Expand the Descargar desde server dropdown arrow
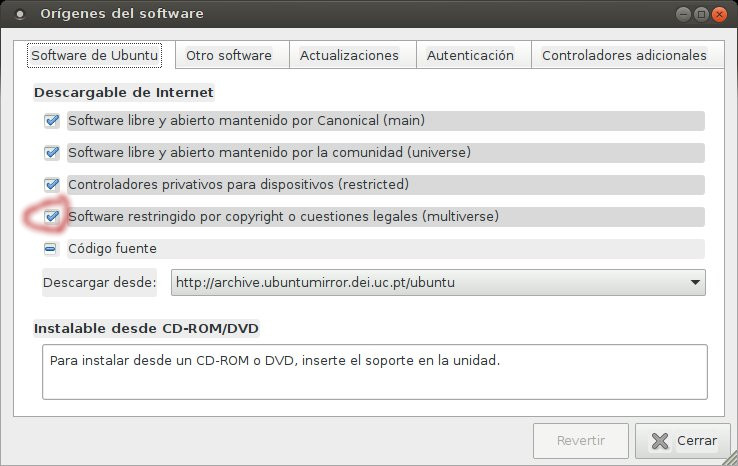738x466 pixels. click(x=694, y=283)
